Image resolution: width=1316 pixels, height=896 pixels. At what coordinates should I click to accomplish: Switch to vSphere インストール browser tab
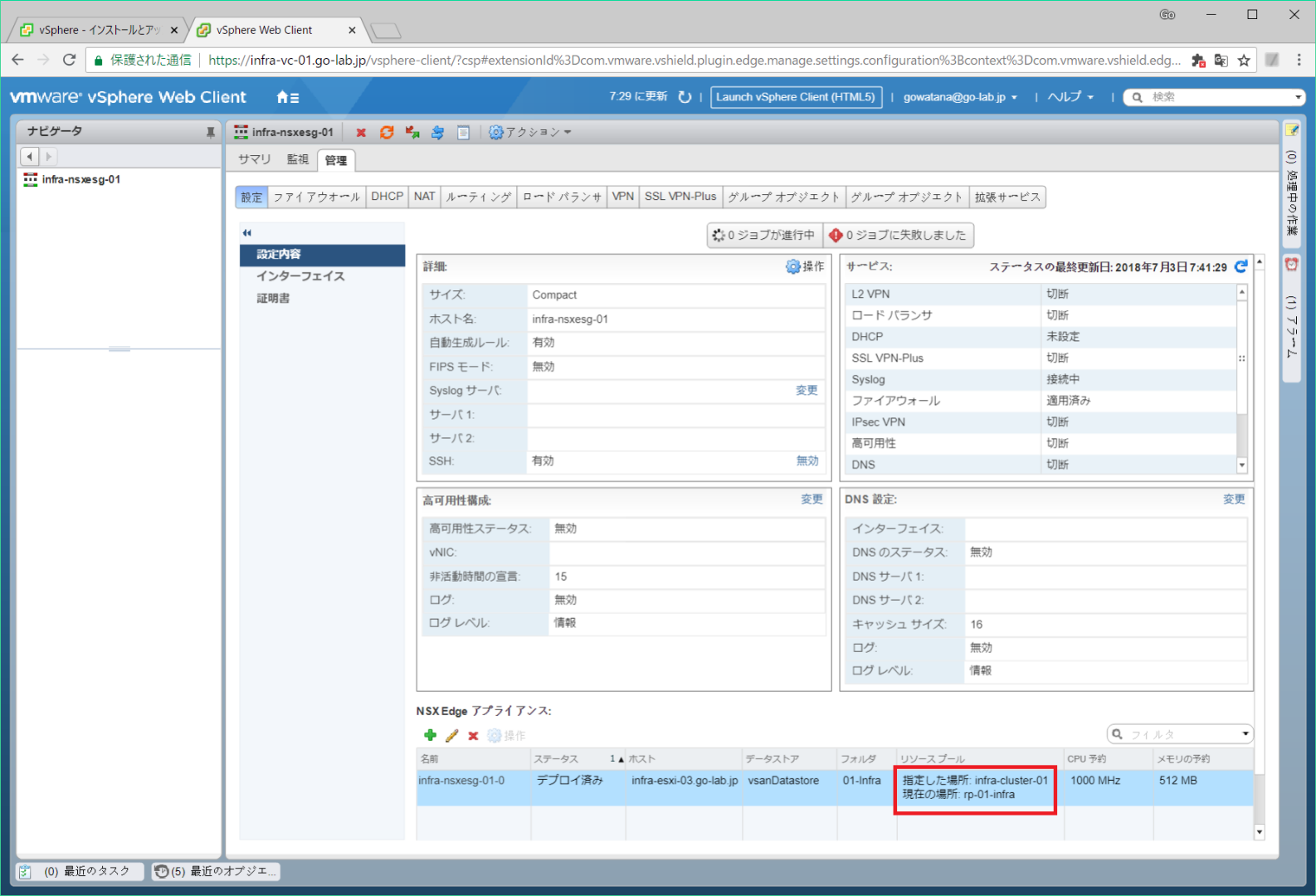99,30
